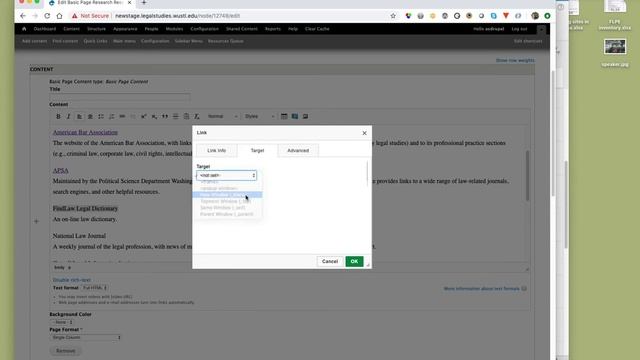Open Reports in admin menu
Screen dimensions: 640x360
click(x=273, y=29)
